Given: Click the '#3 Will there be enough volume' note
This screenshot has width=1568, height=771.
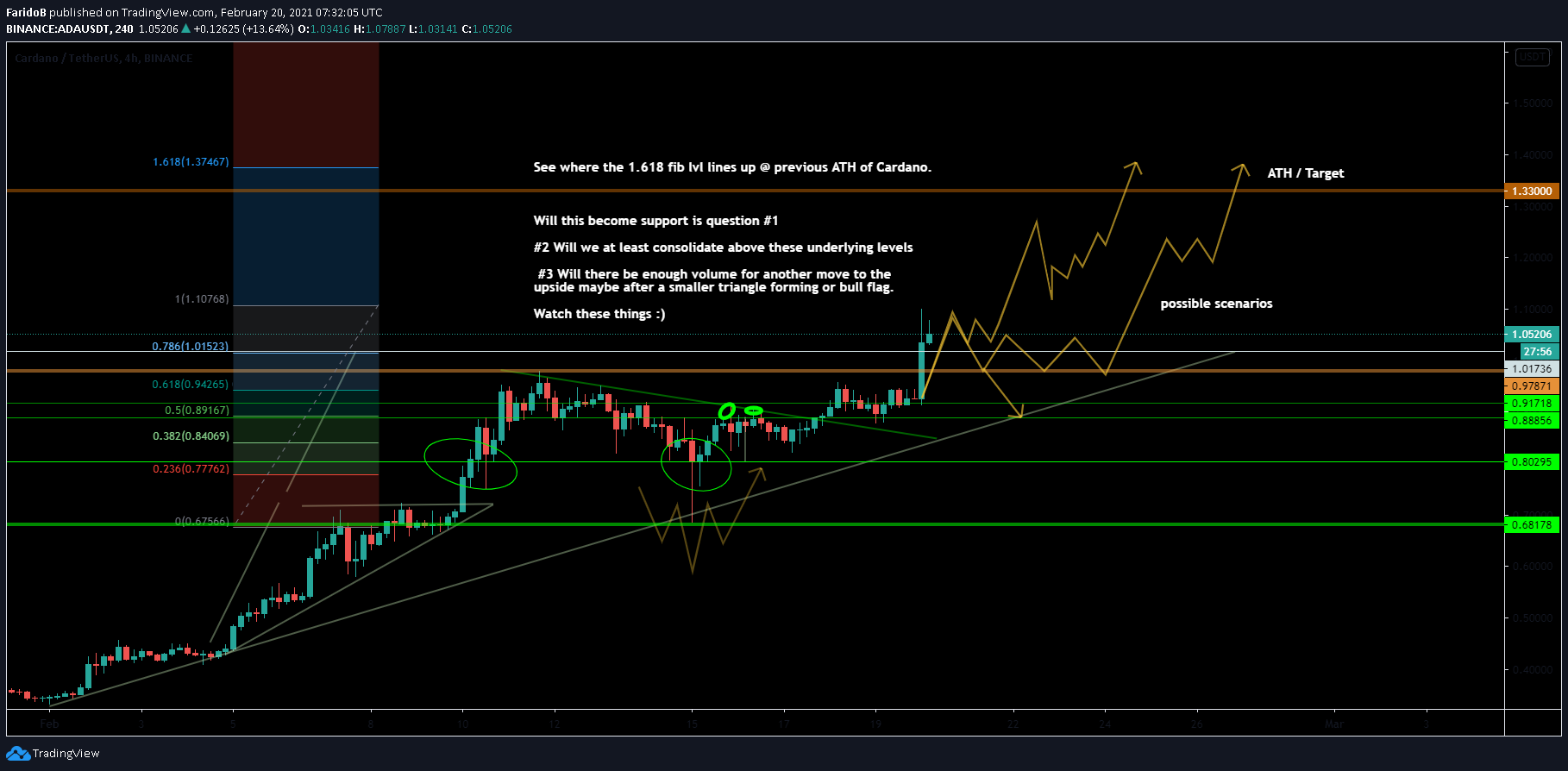Looking at the screenshot, I should 714,280.
